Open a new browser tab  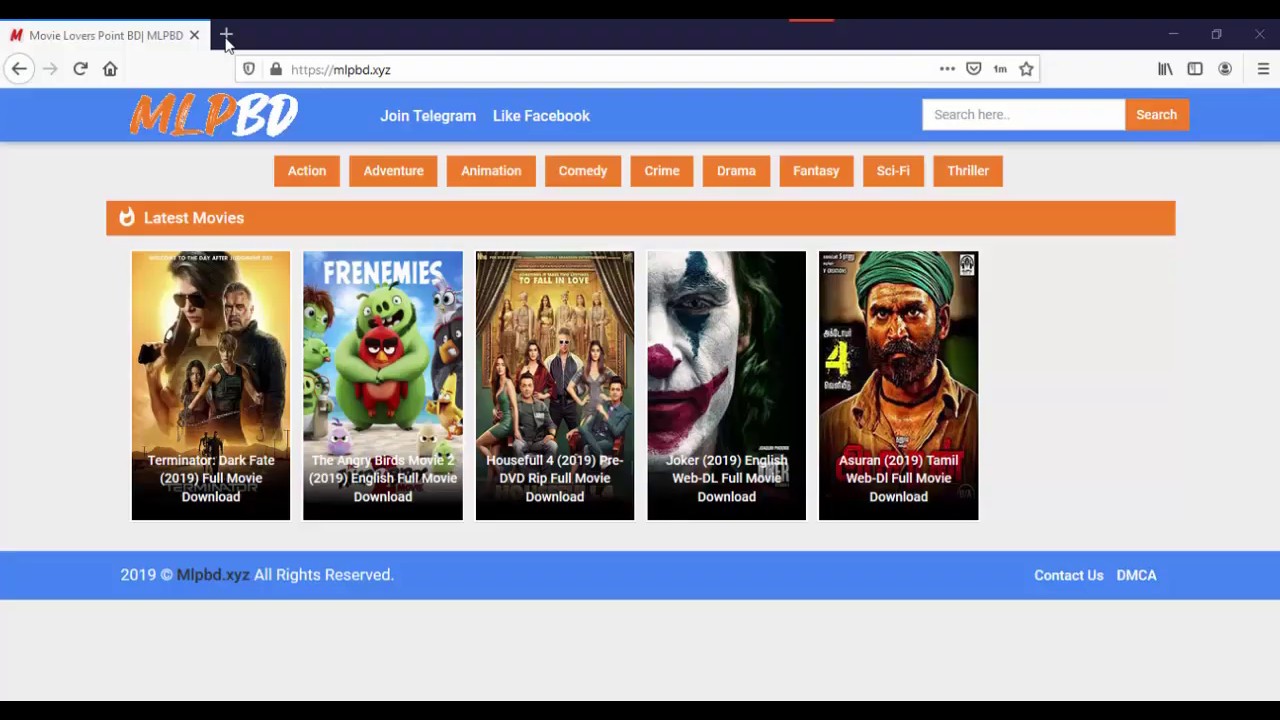(227, 36)
